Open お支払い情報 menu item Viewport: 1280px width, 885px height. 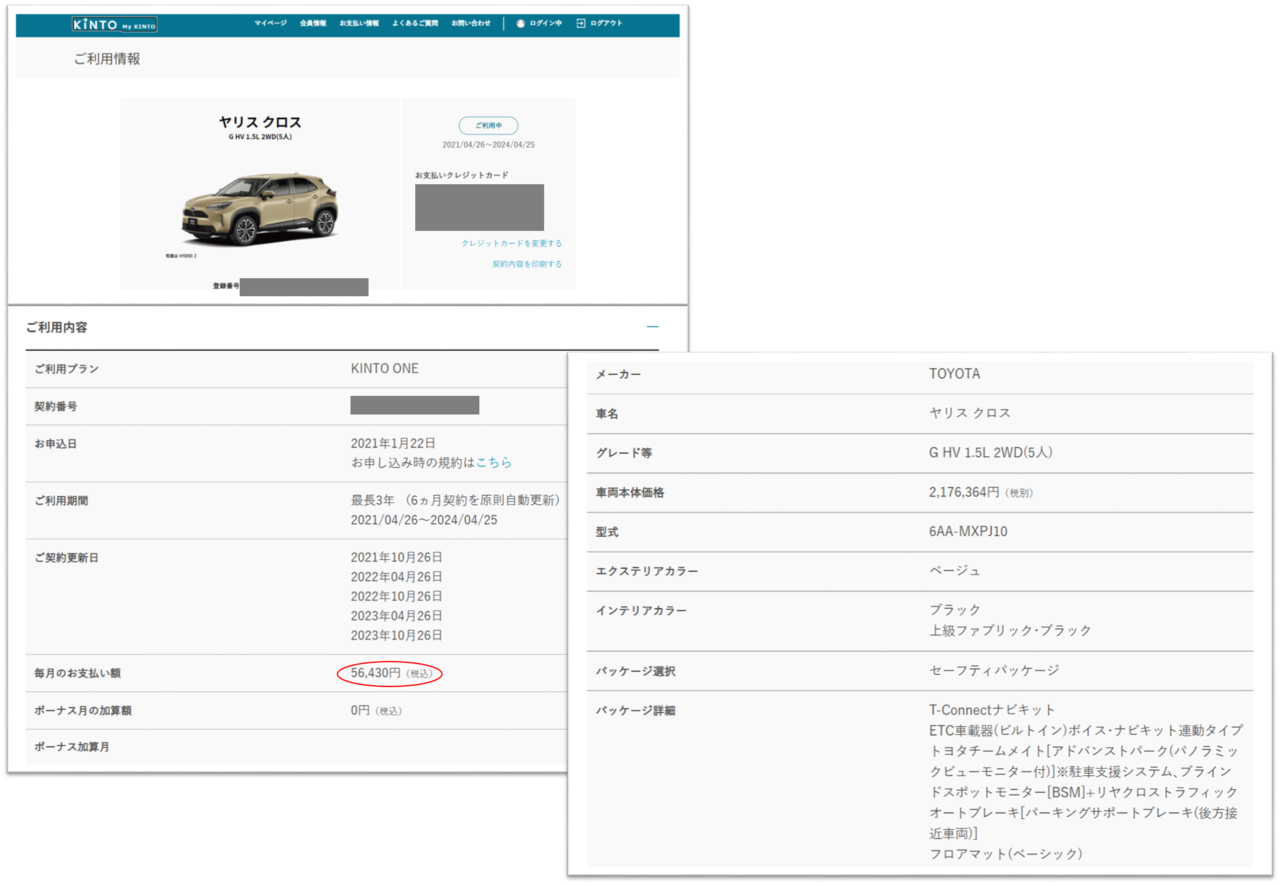tap(359, 23)
